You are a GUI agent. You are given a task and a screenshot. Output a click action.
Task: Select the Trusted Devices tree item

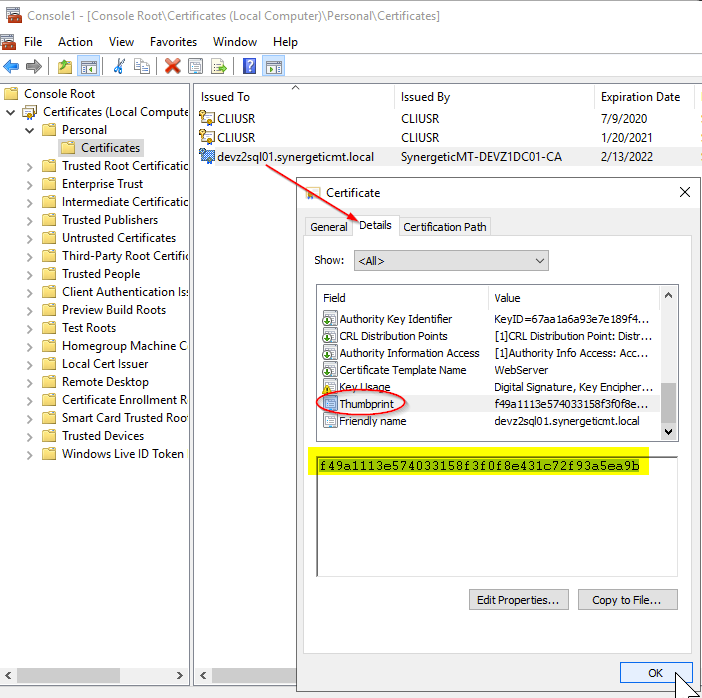pos(103,436)
